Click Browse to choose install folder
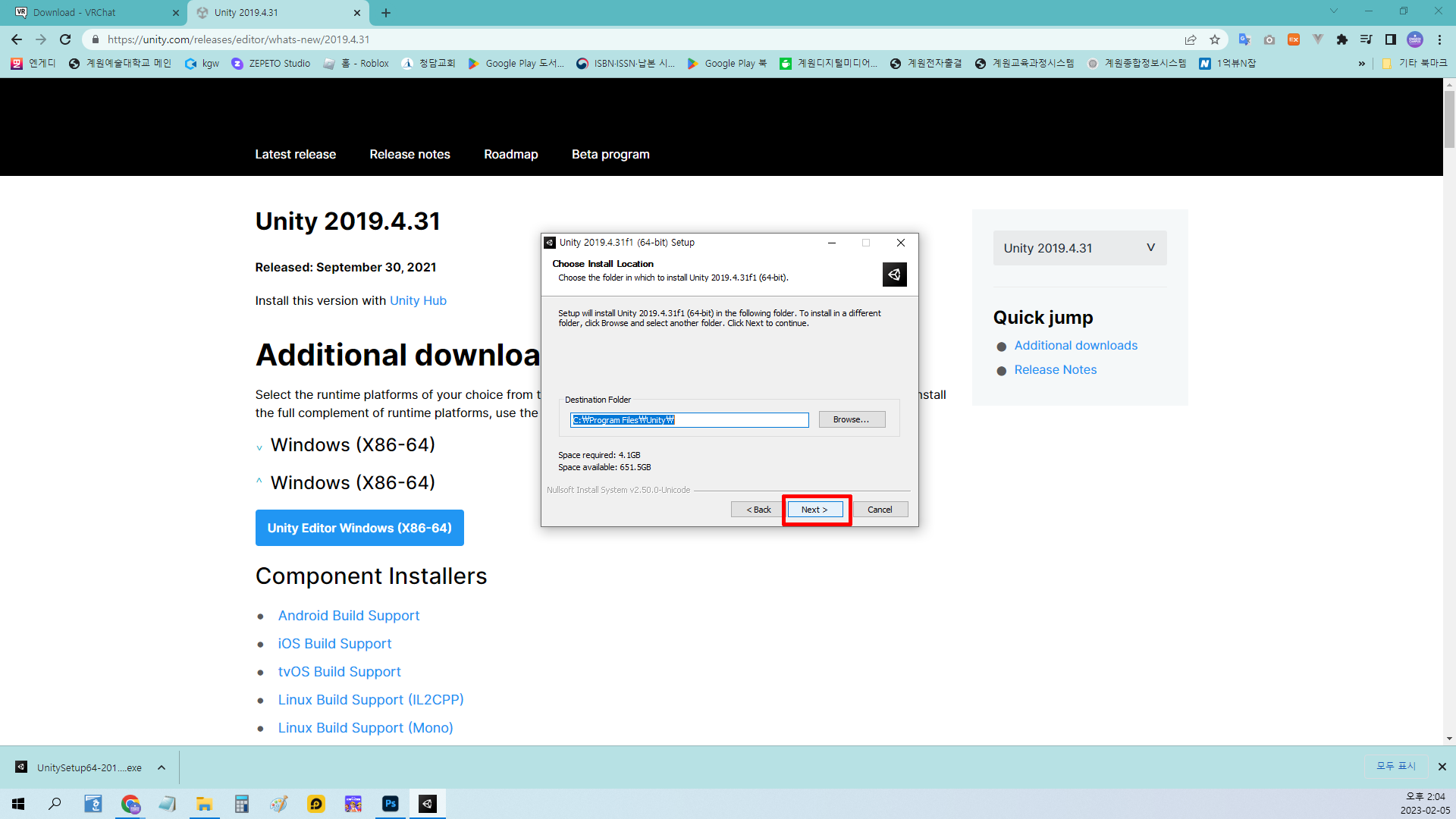The width and height of the screenshot is (1456, 819). pyautogui.click(x=851, y=419)
